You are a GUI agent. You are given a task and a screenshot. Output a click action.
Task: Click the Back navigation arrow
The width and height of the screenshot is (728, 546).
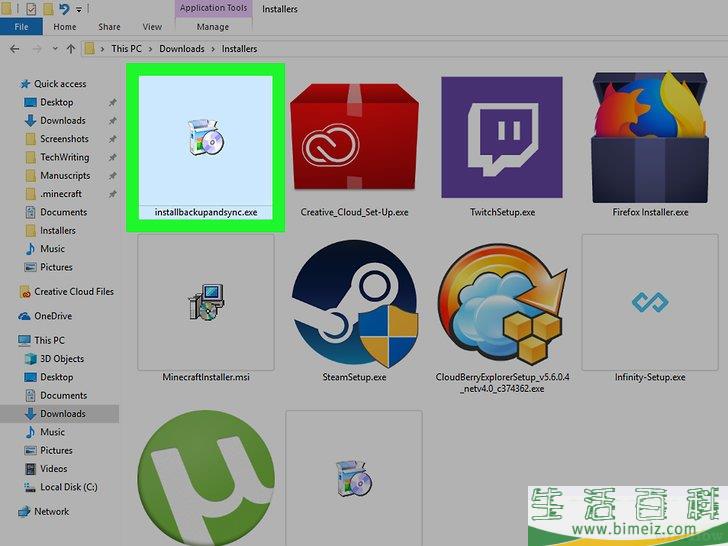[x=15, y=49]
